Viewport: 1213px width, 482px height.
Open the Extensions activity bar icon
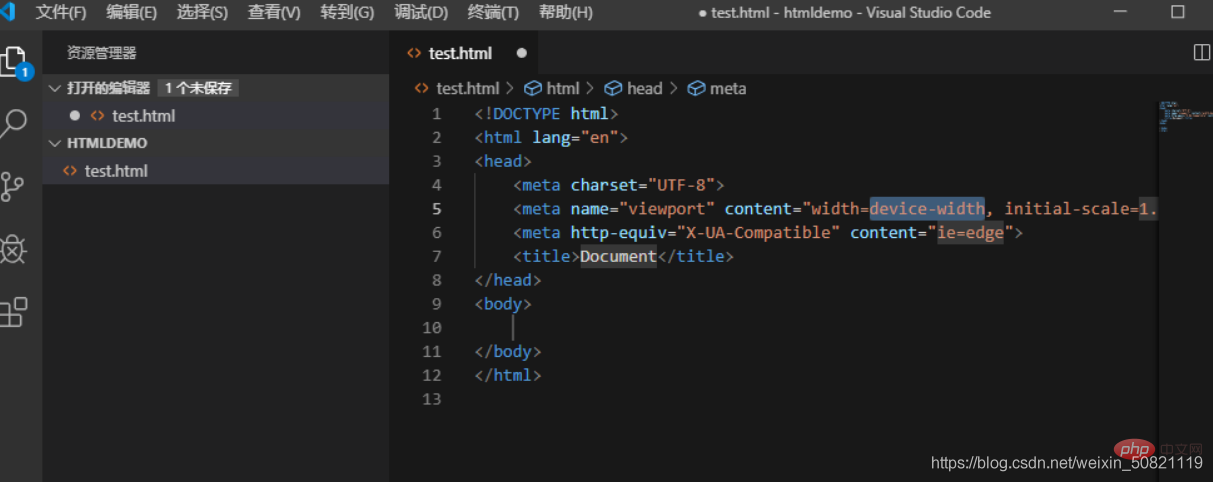(13, 312)
